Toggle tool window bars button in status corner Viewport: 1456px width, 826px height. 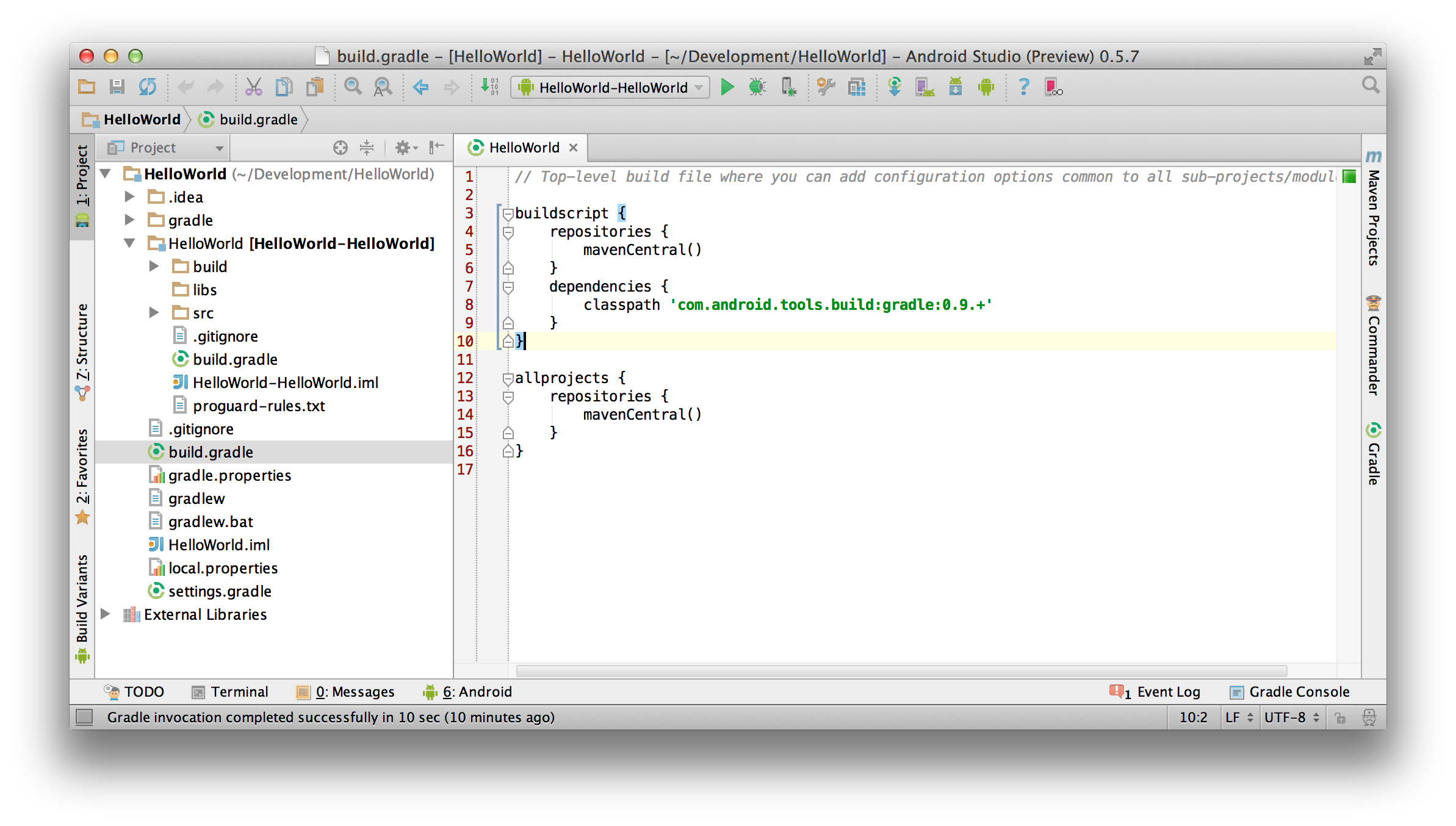click(x=84, y=717)
